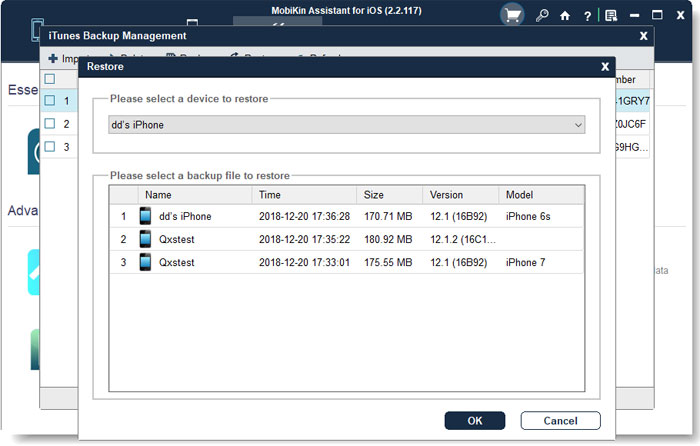Click the Import plus icon in backup toolbar
The image size is (700, 446).
coord(53,58)
